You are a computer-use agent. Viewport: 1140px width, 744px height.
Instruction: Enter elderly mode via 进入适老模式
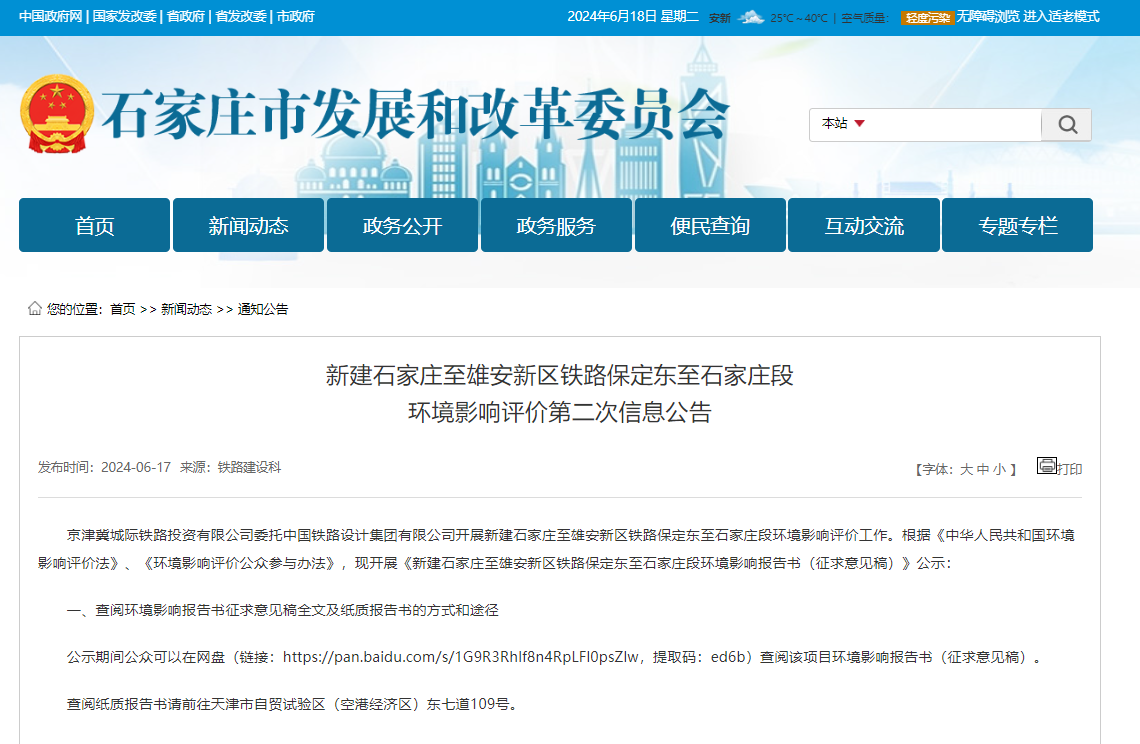coord(1063,17)
